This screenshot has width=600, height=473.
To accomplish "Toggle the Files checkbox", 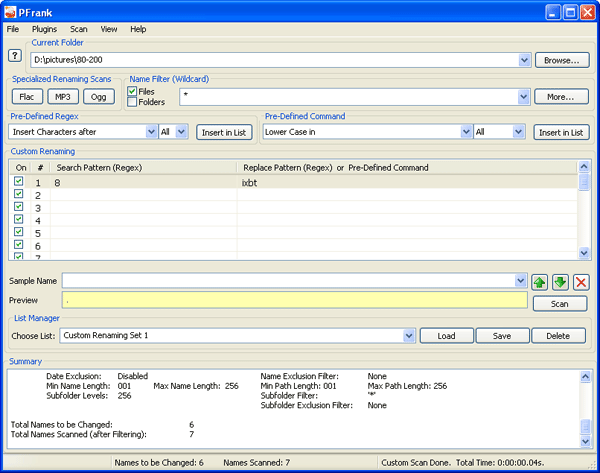I will (x=133, y=92).
